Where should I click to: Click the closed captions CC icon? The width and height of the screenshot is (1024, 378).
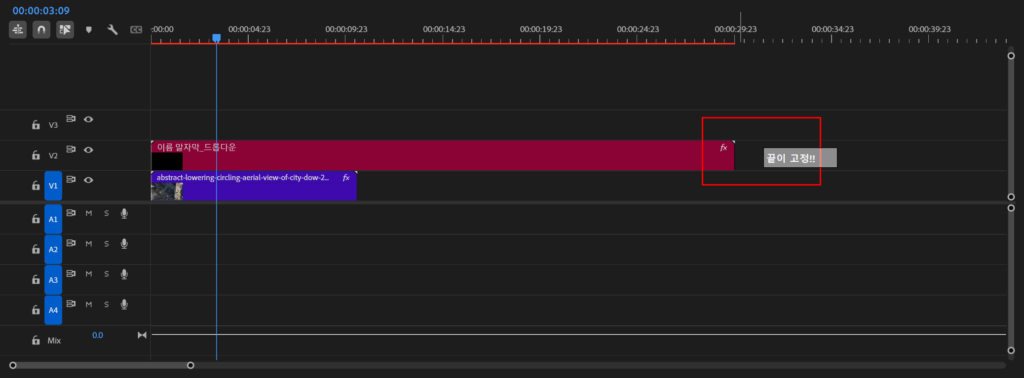136,29
